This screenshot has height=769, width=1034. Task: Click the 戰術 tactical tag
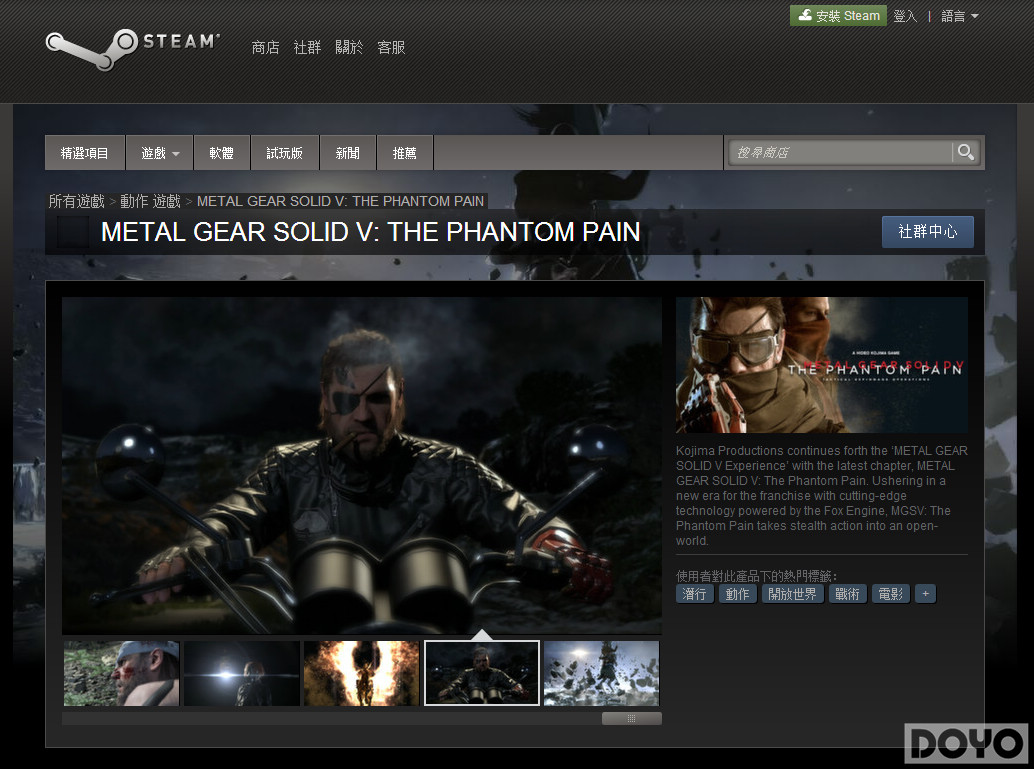(x=847, y=594)
